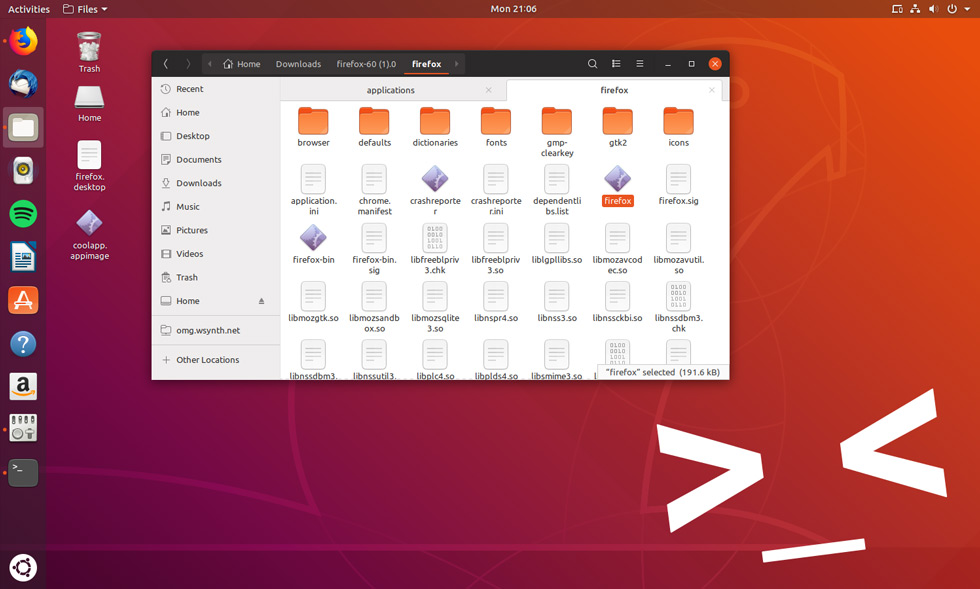Image resolution: width=980 pixels, height=589 pixels.
Task: Open Videos in the sidebar
Action: pos(216,254)
